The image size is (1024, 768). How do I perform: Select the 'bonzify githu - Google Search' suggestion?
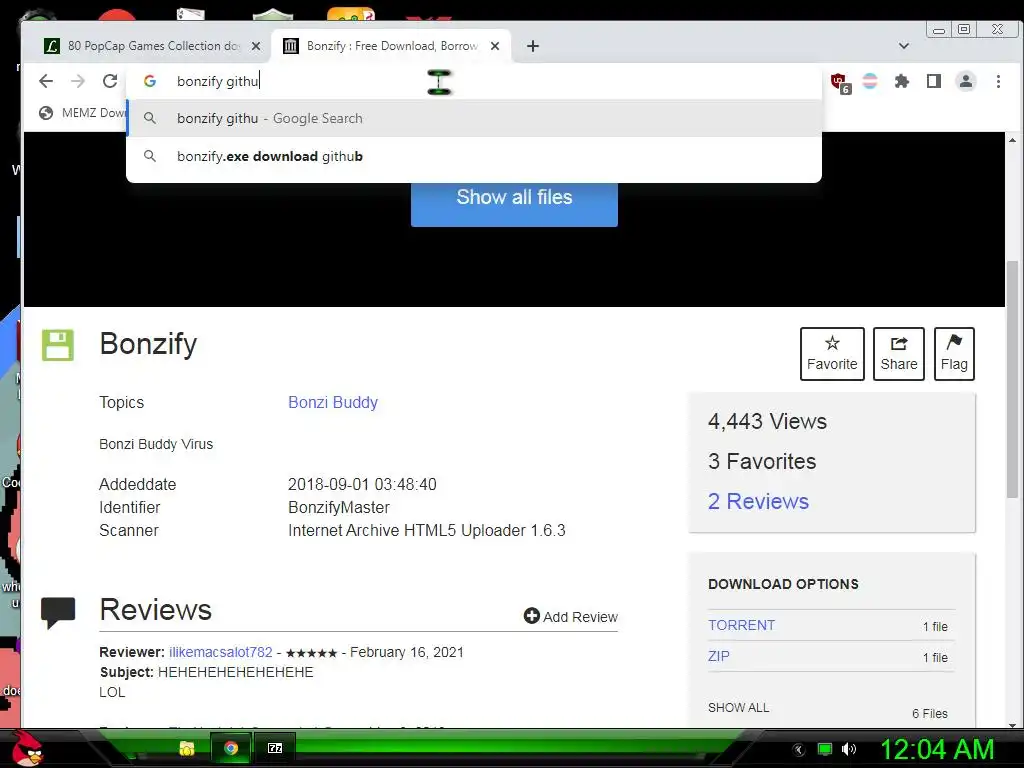[x=474, y=118]
